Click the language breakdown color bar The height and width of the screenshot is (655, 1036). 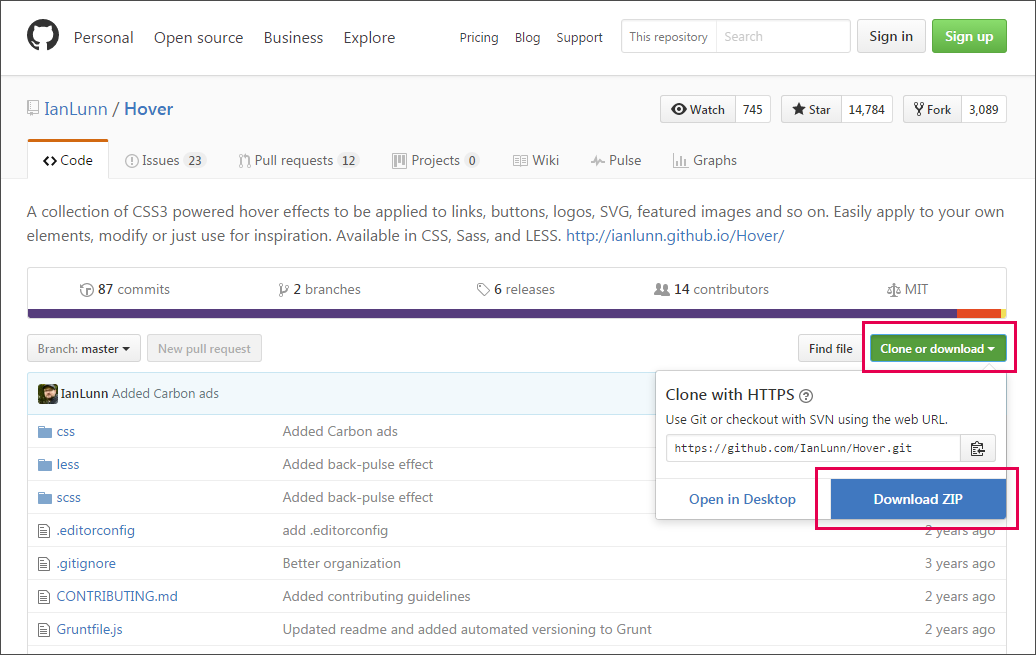(x=517, y=313)
